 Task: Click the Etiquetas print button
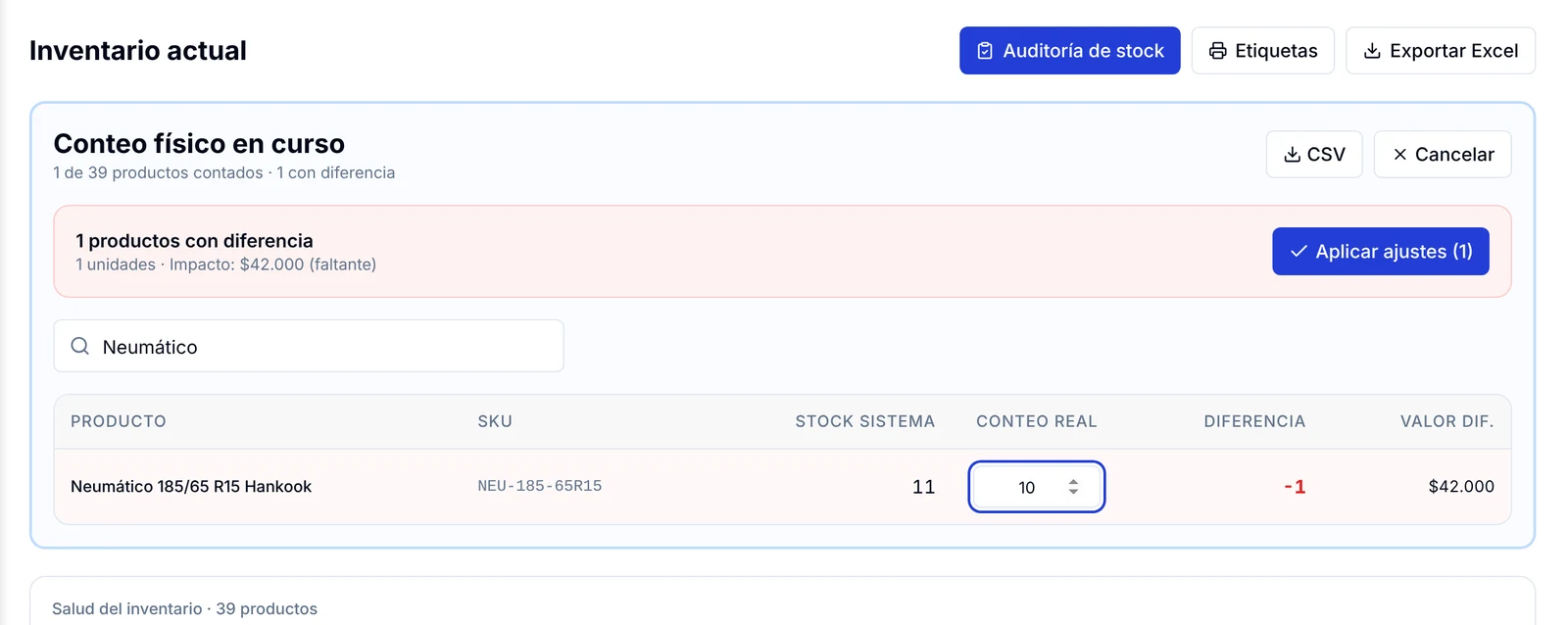(1262, 50)
